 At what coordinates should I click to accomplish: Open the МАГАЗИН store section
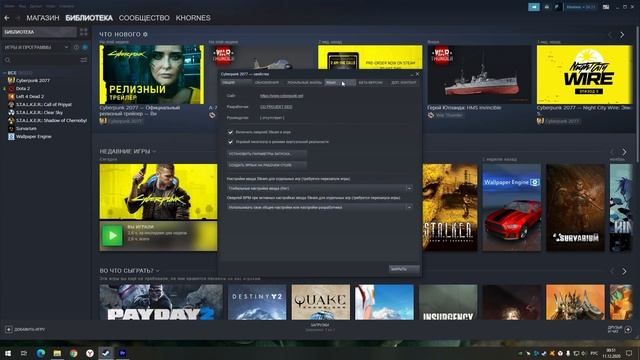coord(43,18)
